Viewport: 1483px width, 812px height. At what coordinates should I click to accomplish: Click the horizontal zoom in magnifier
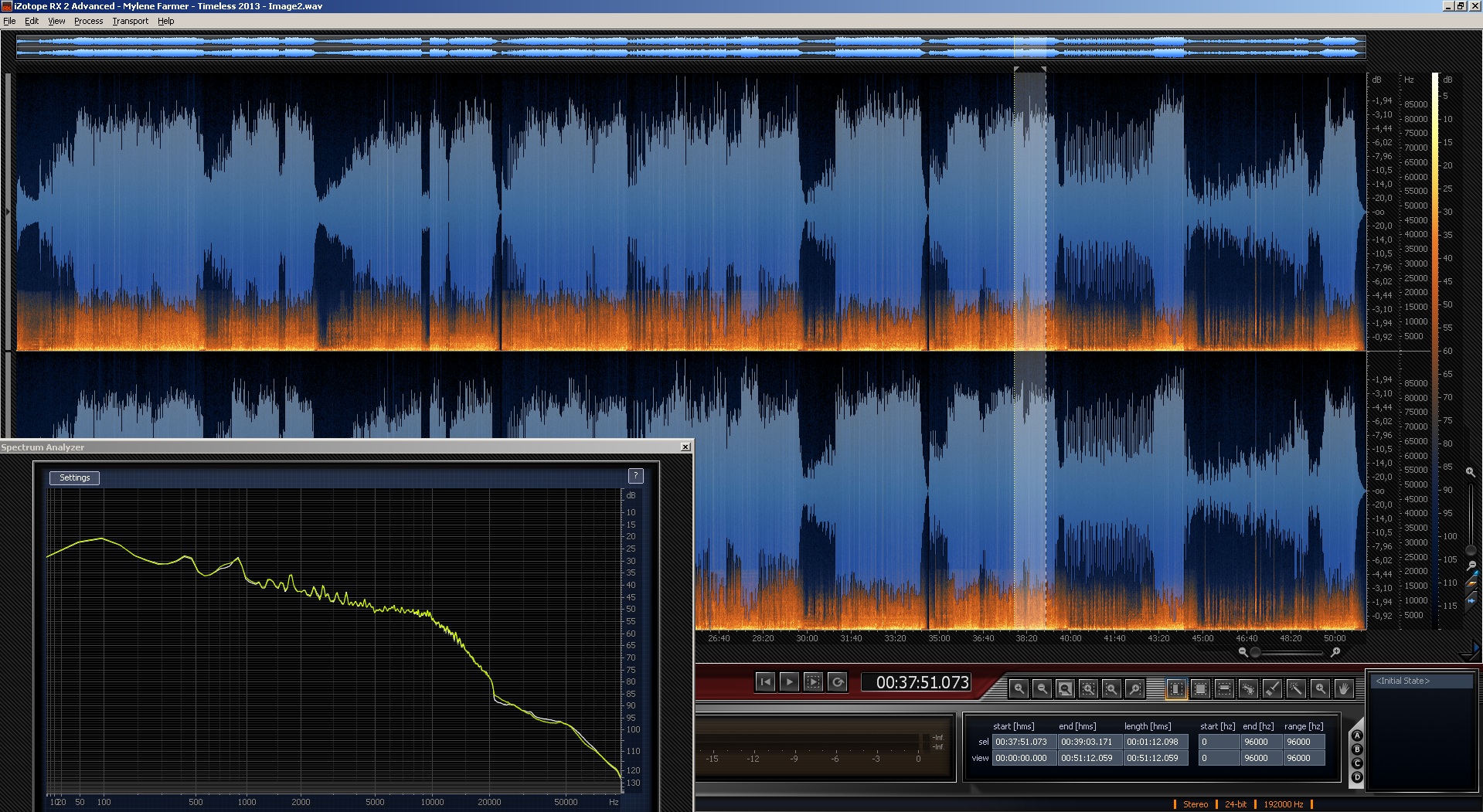tap(1335, 652)
